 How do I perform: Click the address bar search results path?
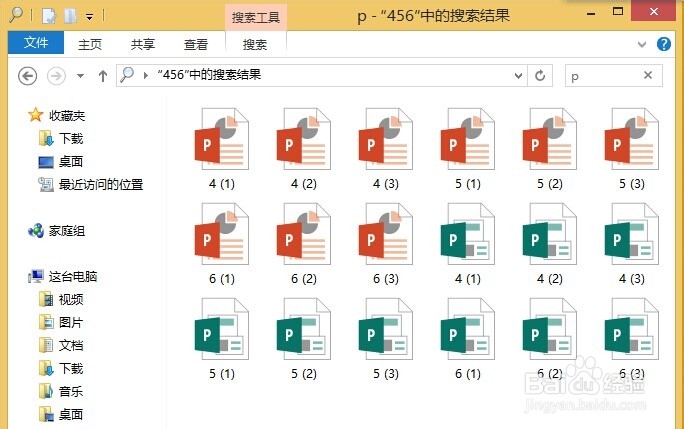coord(209,75)
